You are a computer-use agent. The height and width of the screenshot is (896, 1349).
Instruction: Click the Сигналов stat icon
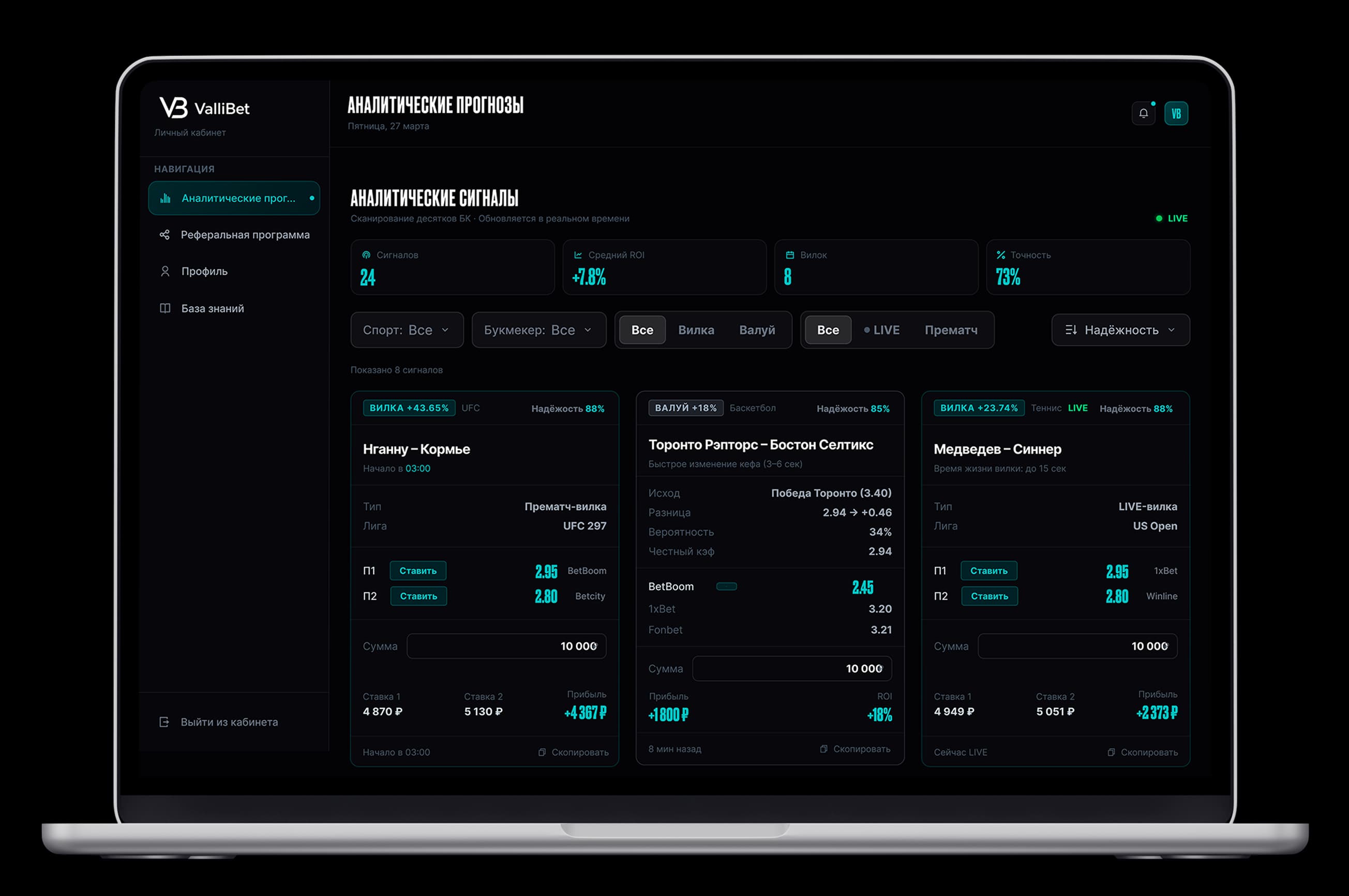366,255
